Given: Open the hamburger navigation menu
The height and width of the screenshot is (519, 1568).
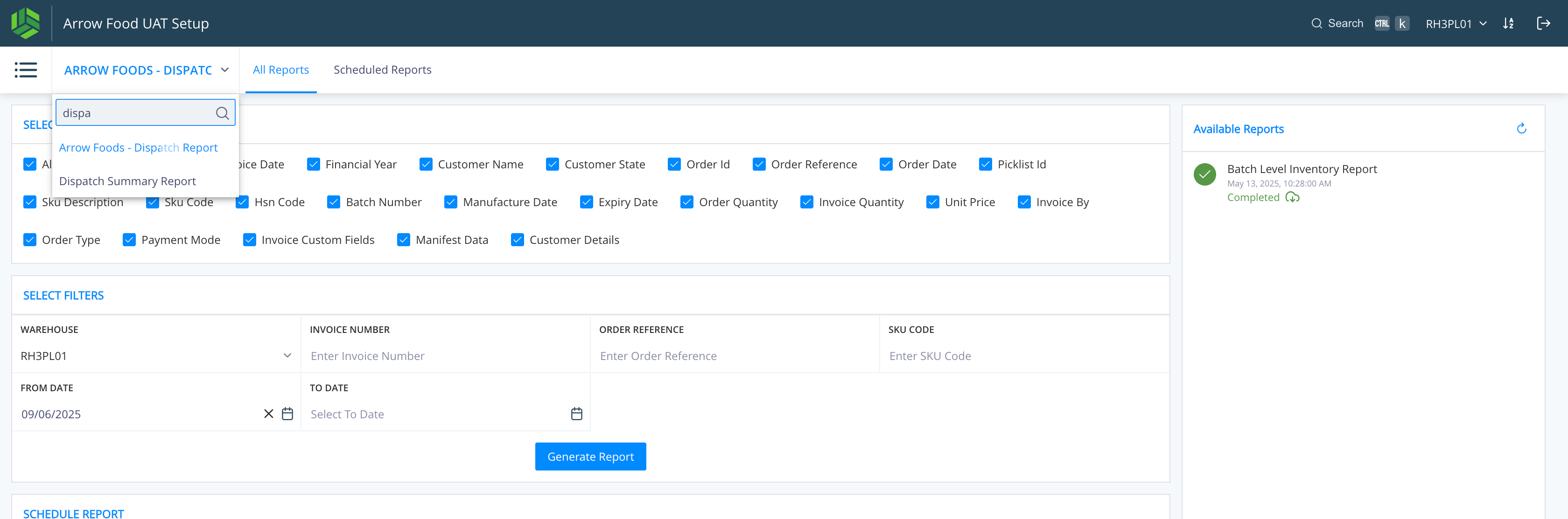Looking at the screenshot, I should pyautogui.click(x=26, y=70).
